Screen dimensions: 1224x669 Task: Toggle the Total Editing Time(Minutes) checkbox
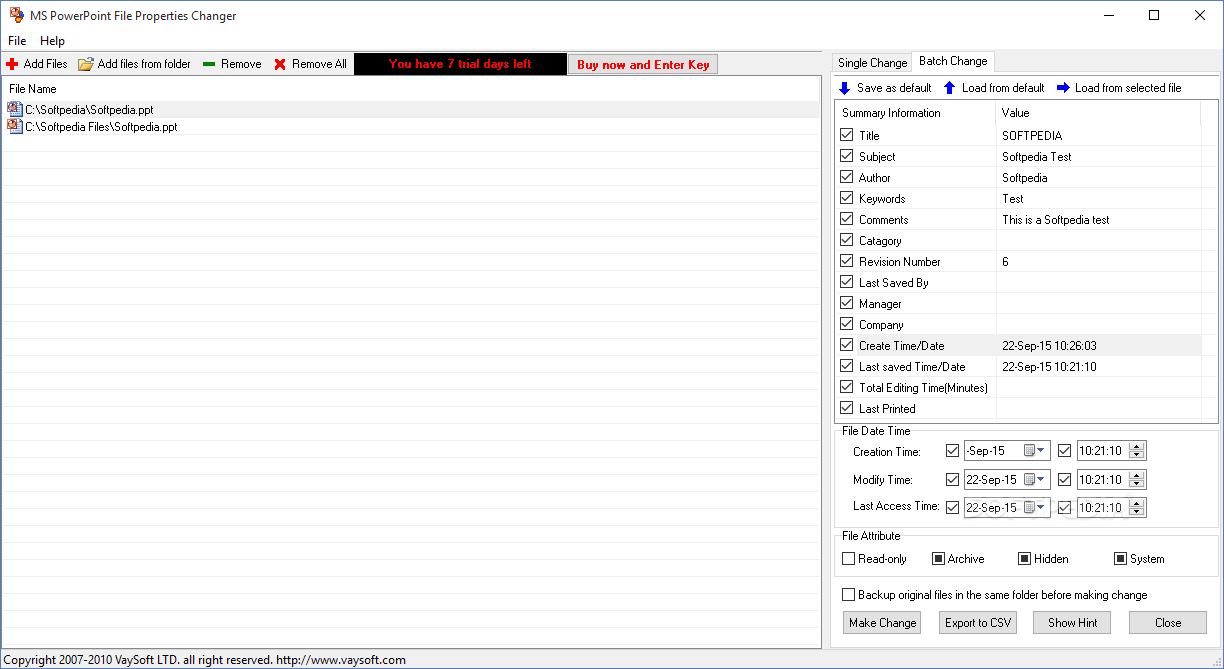point(847,387)
